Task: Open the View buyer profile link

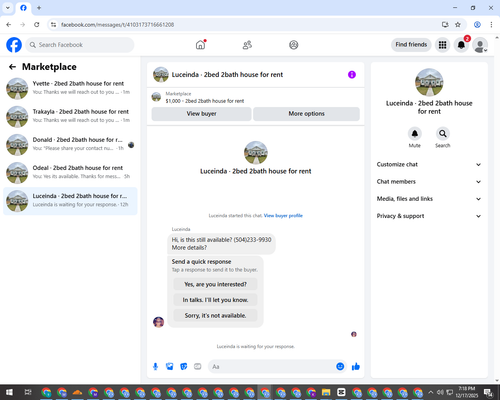Action: click(283, 216)
